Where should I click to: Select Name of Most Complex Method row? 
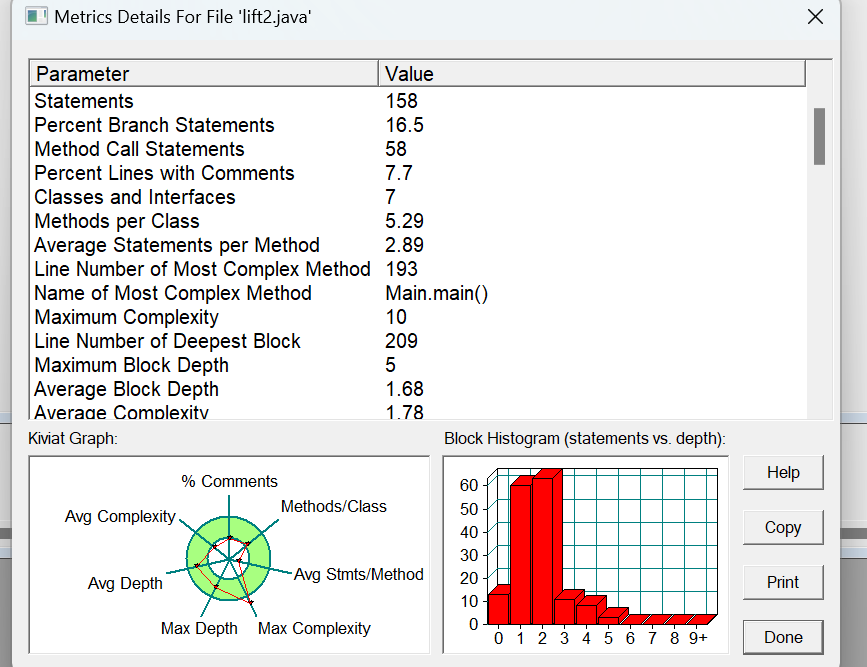418,293
